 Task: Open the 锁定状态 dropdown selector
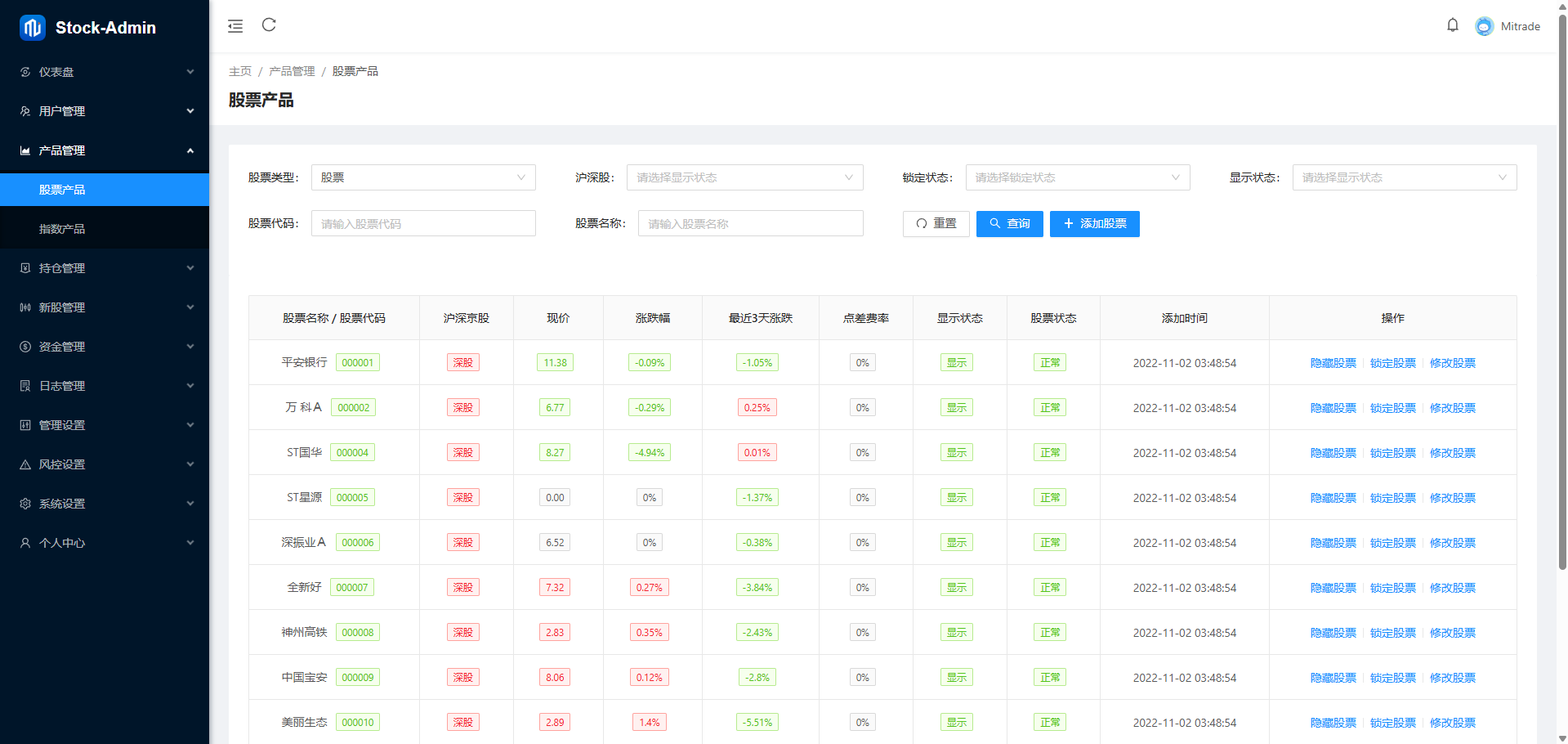tap(1077, 177)
